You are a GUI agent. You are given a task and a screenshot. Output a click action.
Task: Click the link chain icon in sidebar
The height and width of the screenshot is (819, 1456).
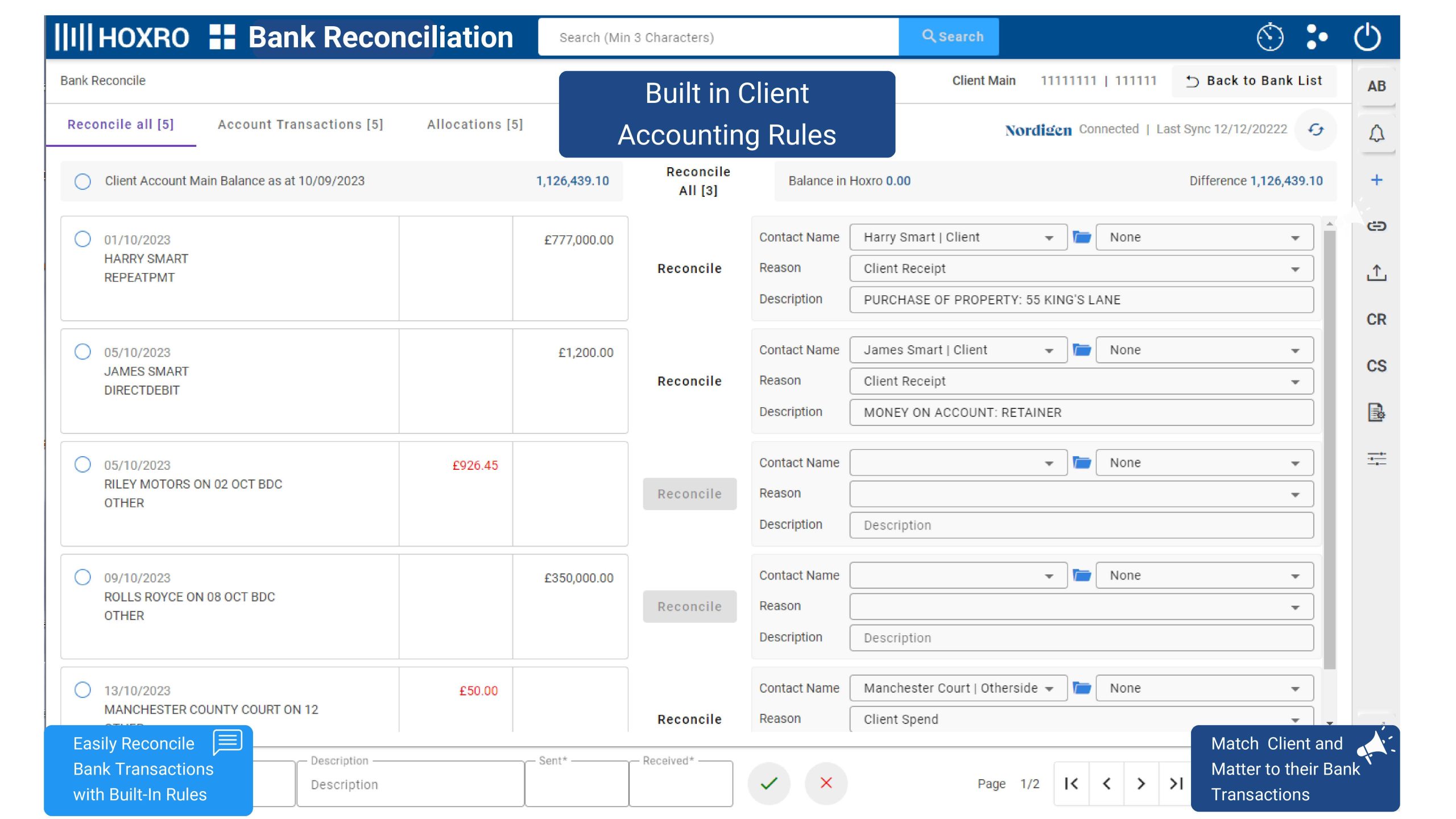[x=1376, y=226]
